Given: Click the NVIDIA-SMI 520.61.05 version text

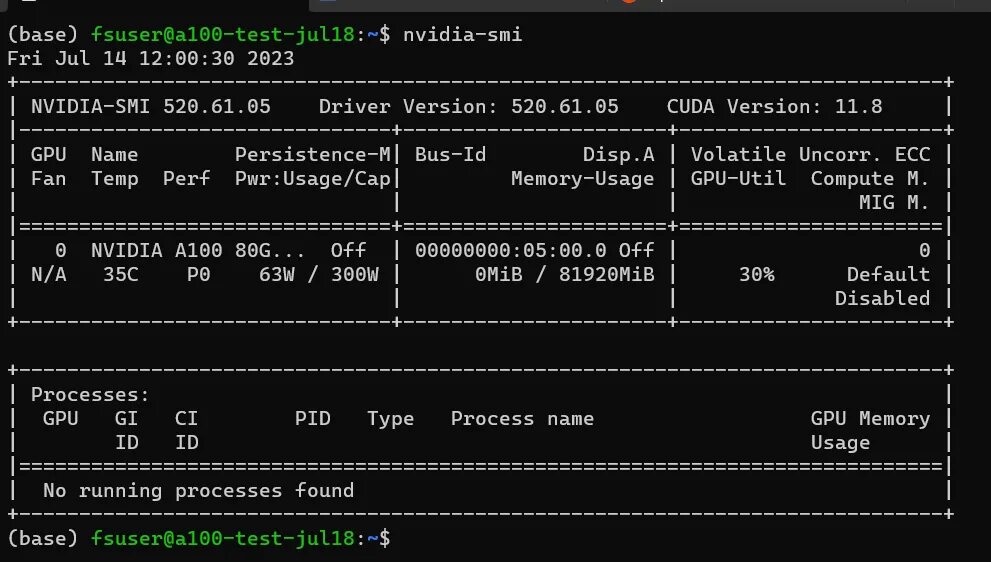Looking at the screenshot, I should 151,106.
